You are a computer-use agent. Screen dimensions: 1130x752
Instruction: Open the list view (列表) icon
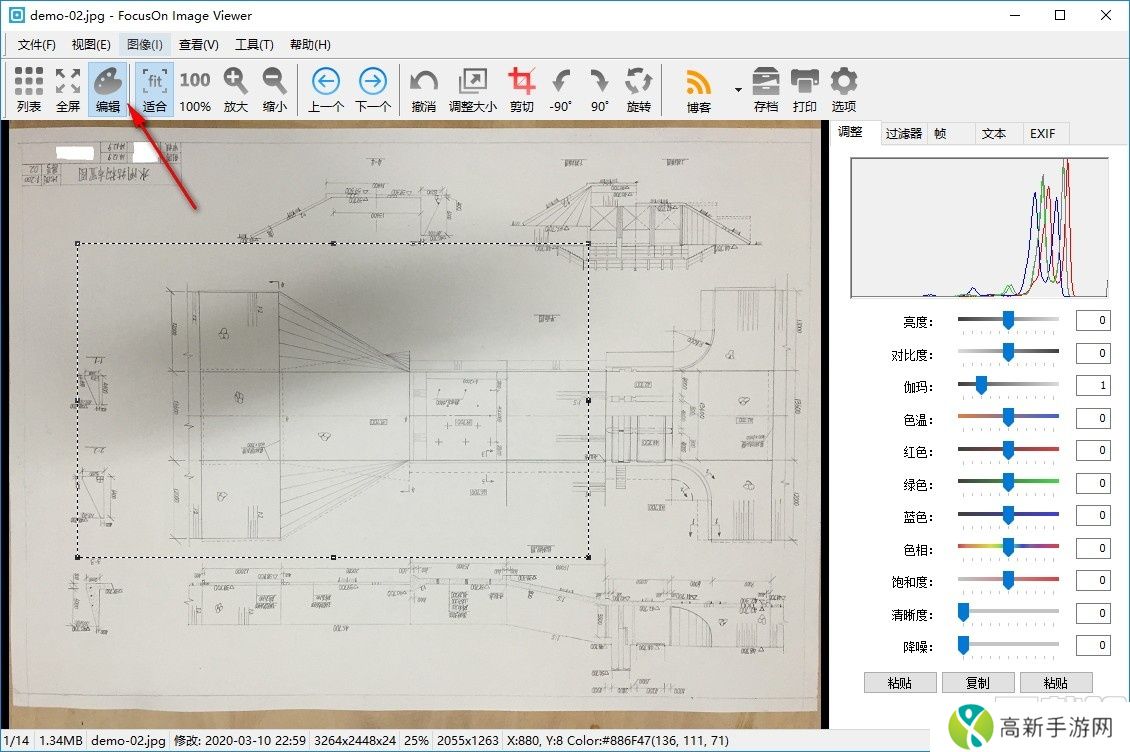click(x=29, y=89)
